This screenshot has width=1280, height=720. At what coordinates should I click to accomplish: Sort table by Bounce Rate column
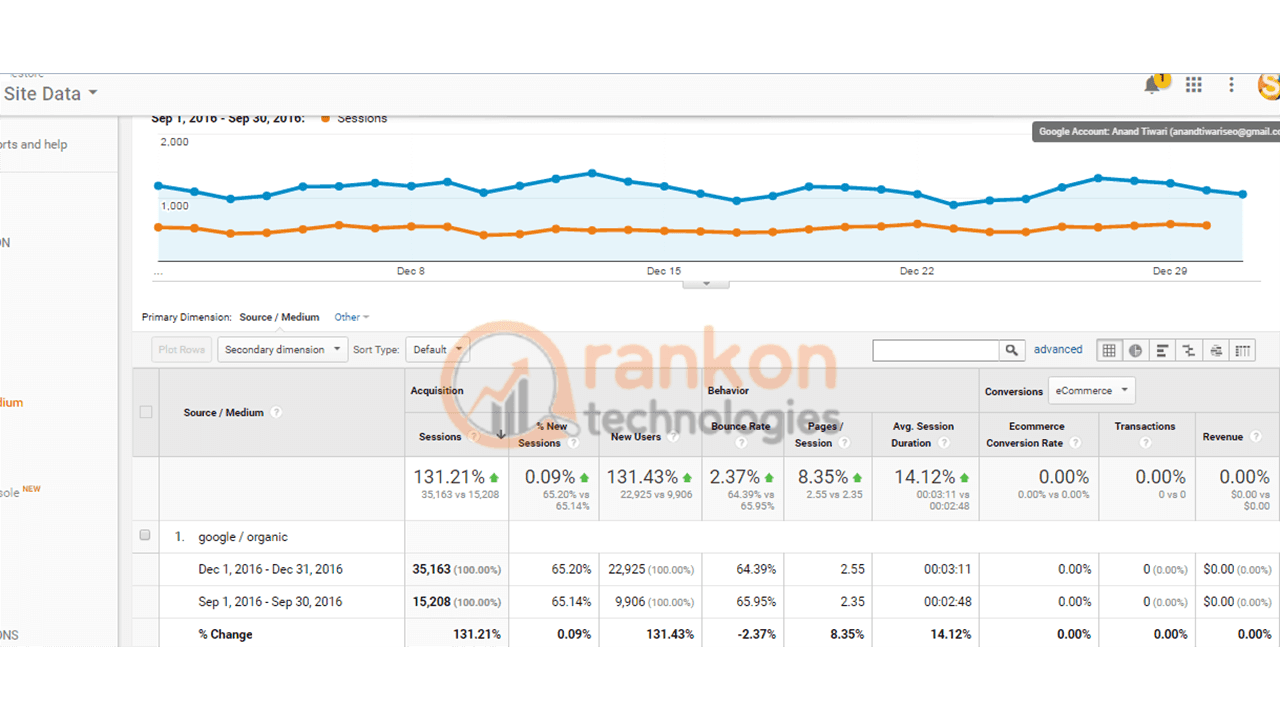click(741, 426)
